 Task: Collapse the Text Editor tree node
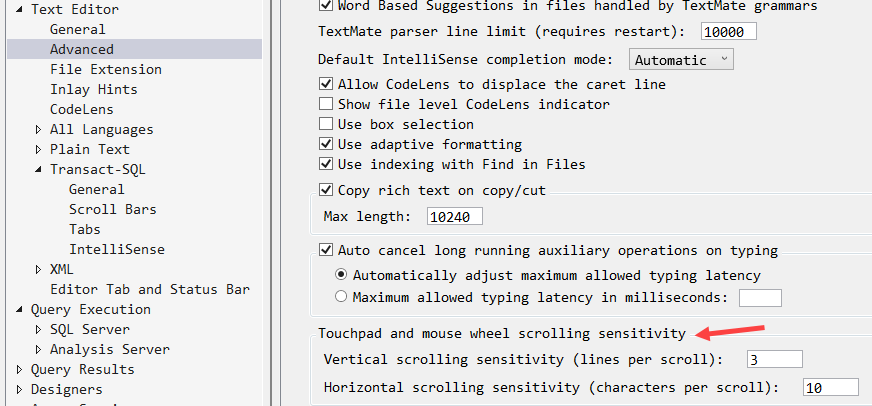click(x=19, y=9)
